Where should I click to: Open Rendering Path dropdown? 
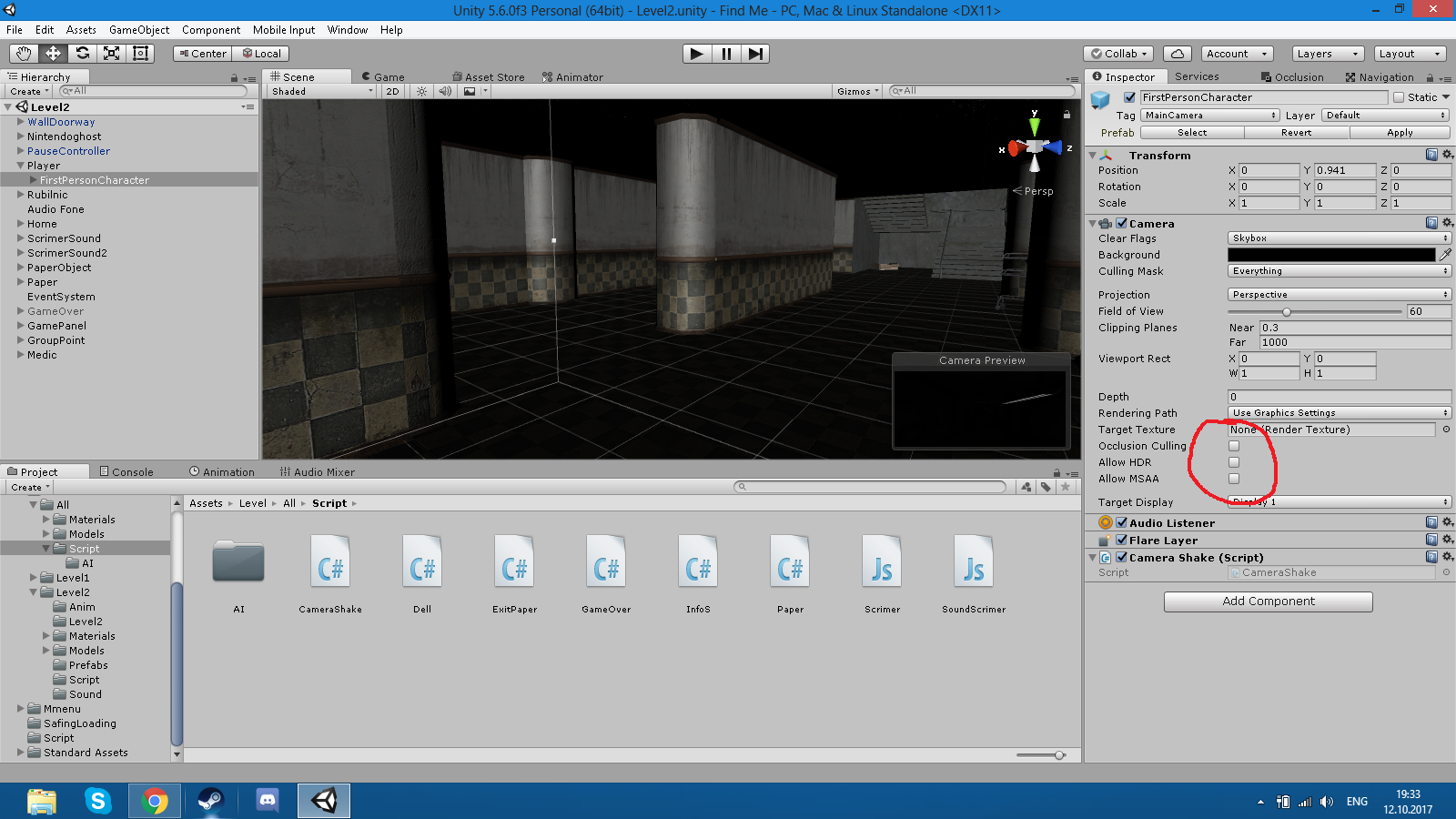(1339, 413)
